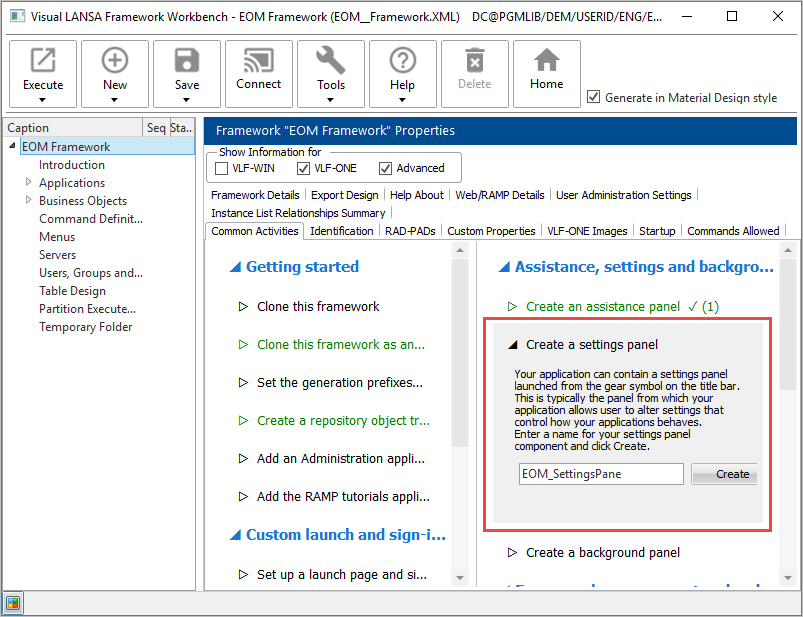Click the left pane scroll down arrow

460,578
